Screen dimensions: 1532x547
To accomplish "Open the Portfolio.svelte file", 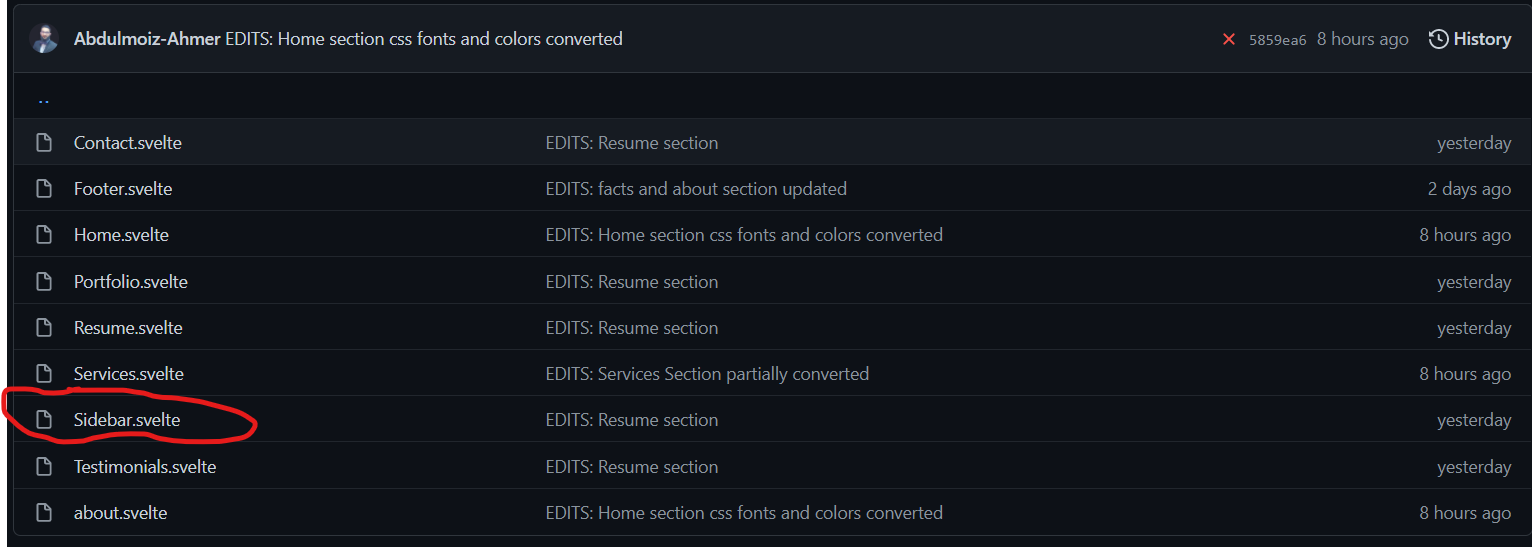I will (131, 282).
